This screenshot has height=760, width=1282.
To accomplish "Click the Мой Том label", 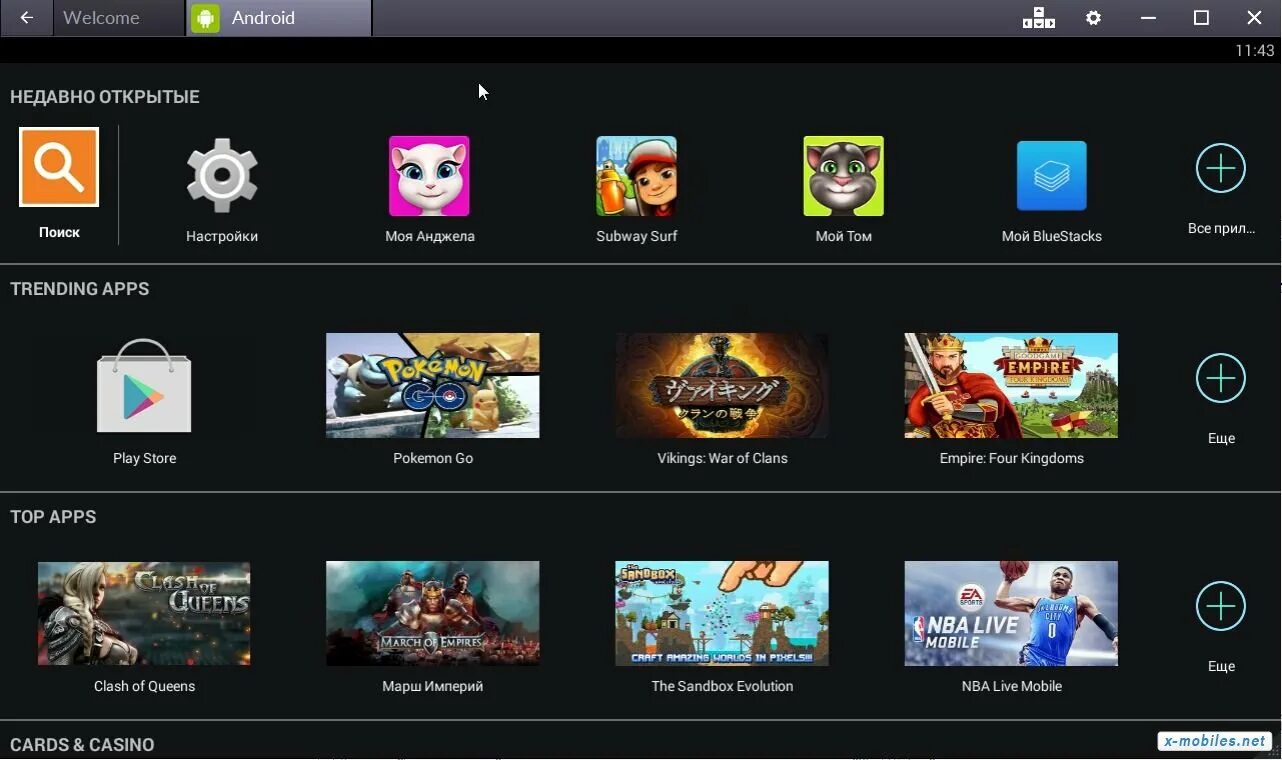I will 844,237.
